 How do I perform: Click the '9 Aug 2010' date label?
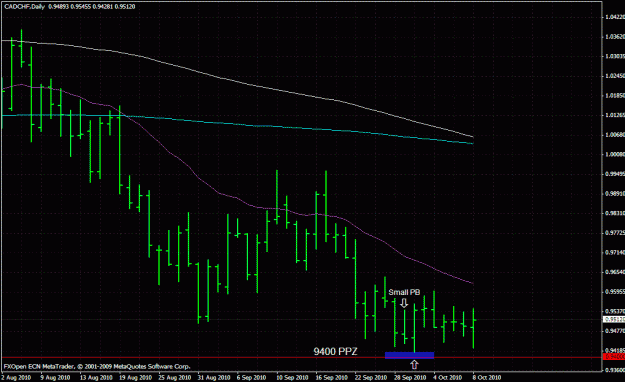coord(55,377)
